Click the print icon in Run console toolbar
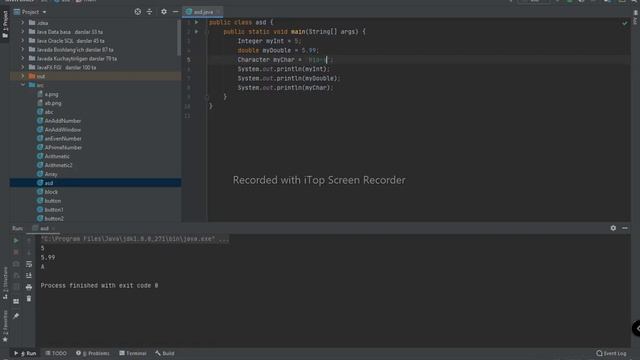640x360 pixels. (29, 287)
